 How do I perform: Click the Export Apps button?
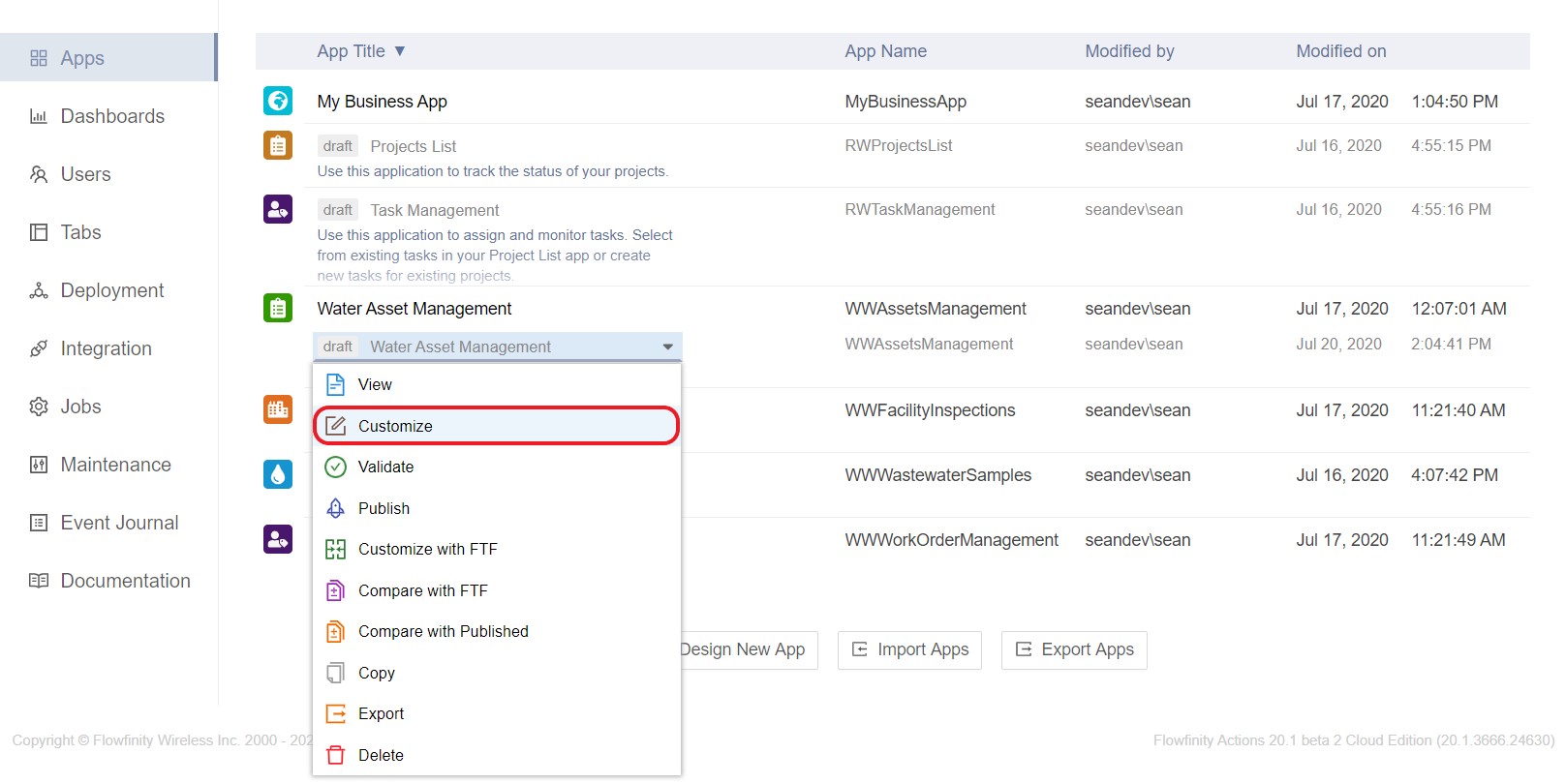click(x=1074, y=649)
